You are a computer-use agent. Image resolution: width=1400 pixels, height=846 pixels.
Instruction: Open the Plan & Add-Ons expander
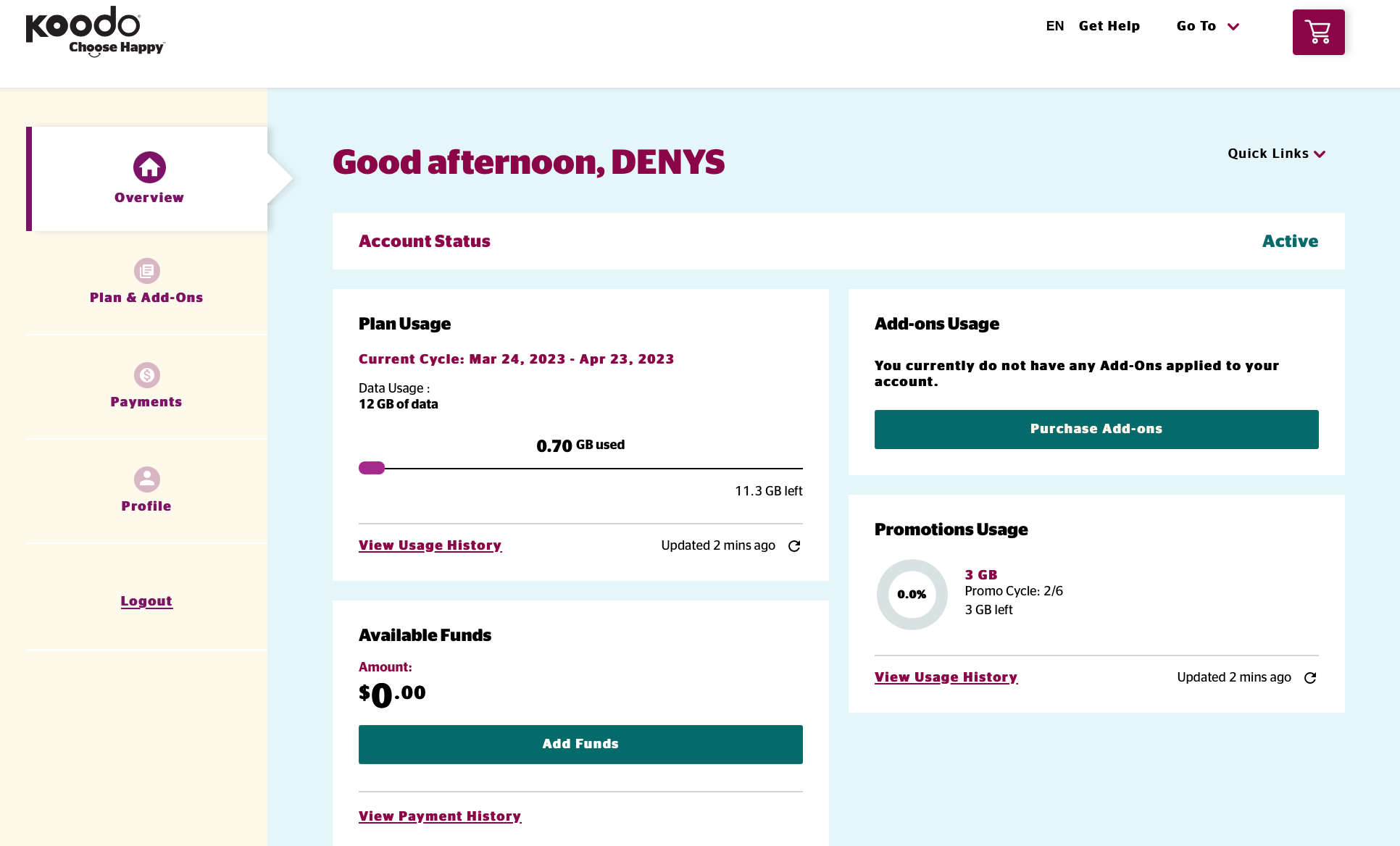(147, 283)
